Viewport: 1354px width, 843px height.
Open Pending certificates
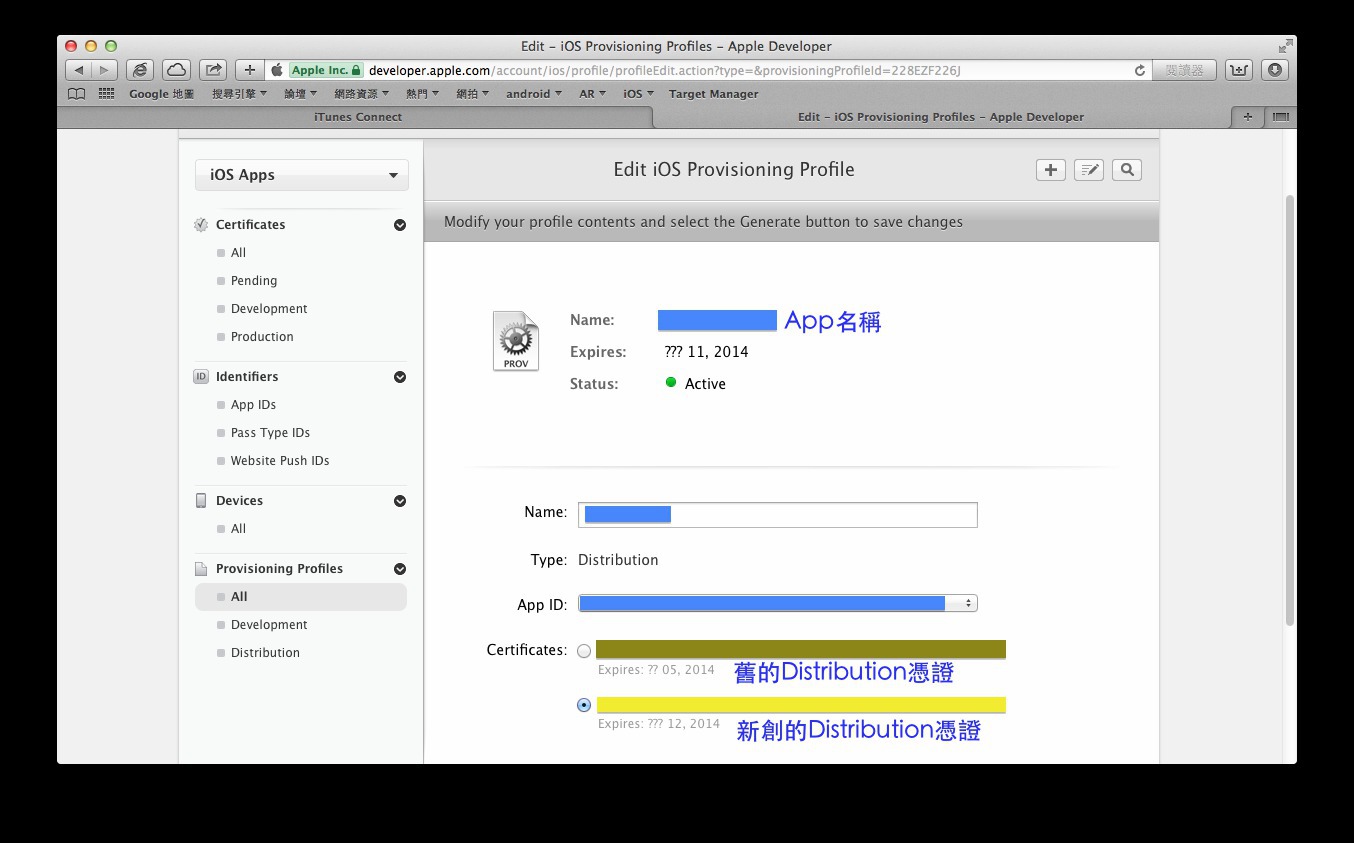click(x=254, y=281)
